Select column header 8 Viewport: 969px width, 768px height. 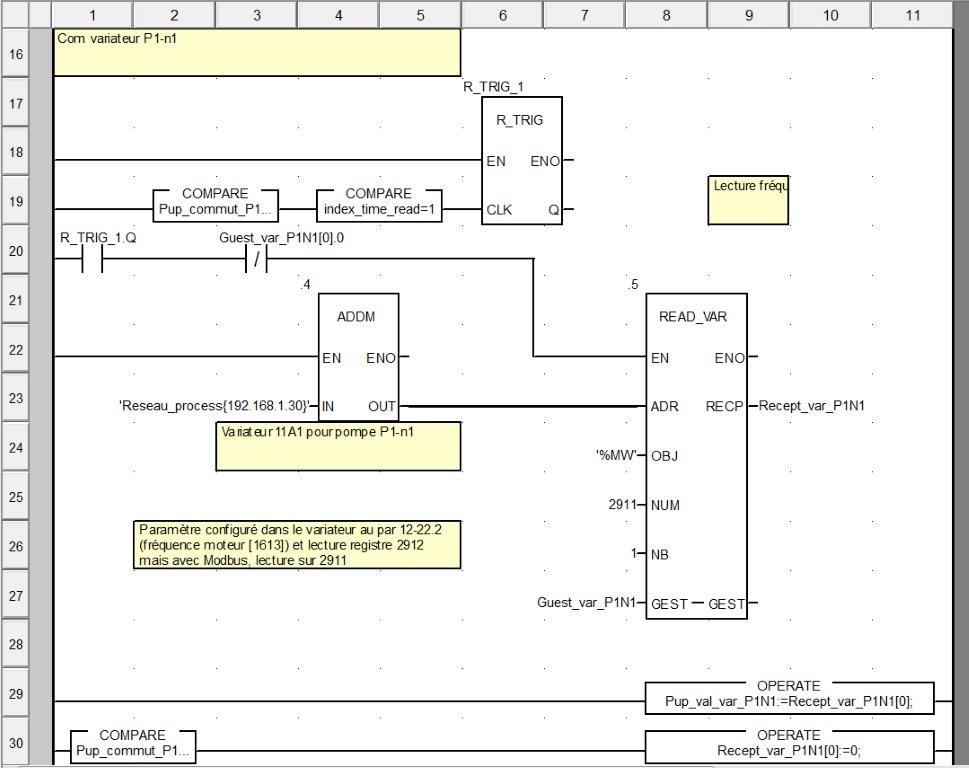(666, 15)
